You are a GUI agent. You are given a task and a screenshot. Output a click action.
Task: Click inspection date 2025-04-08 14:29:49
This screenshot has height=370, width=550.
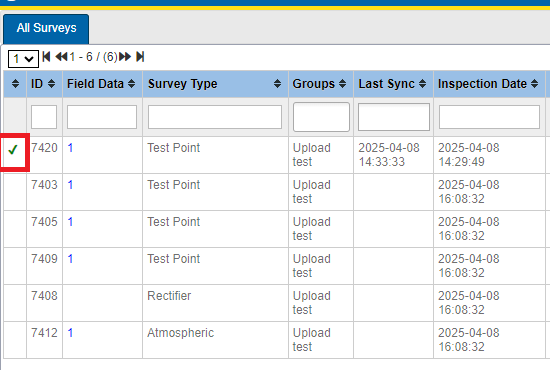pos(469,155)
